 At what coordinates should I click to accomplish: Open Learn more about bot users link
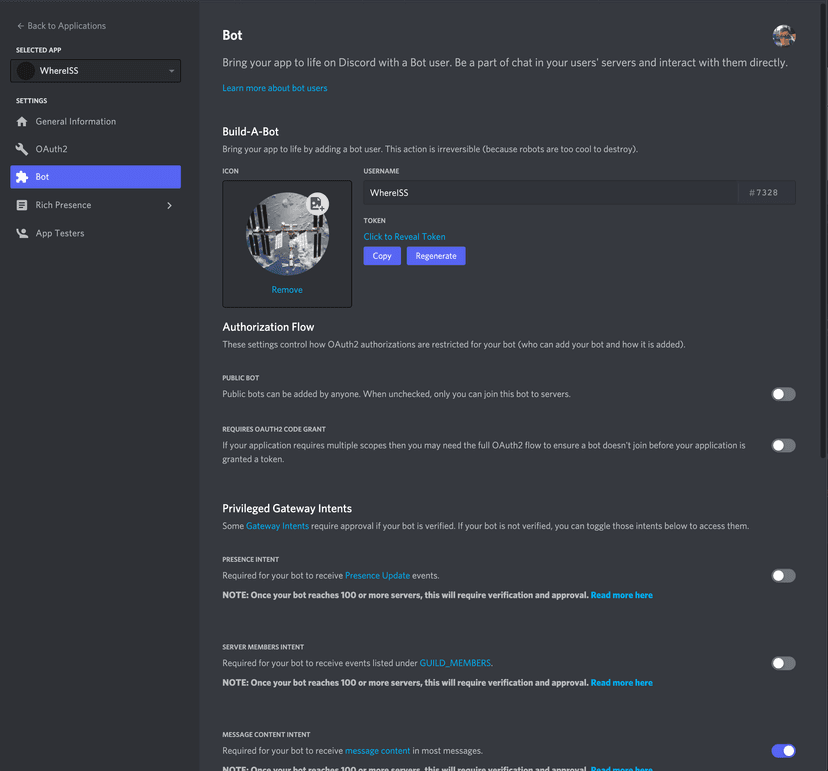275,88
